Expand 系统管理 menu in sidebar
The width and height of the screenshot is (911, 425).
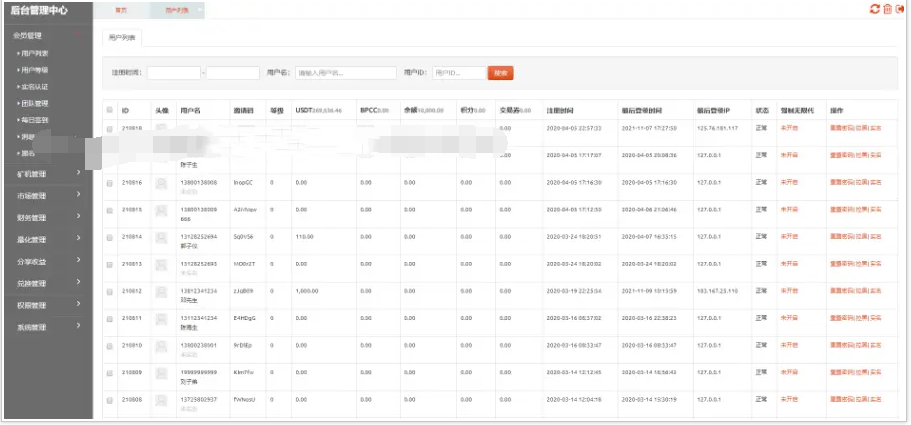pyautogui.click(x=47, y=327)
